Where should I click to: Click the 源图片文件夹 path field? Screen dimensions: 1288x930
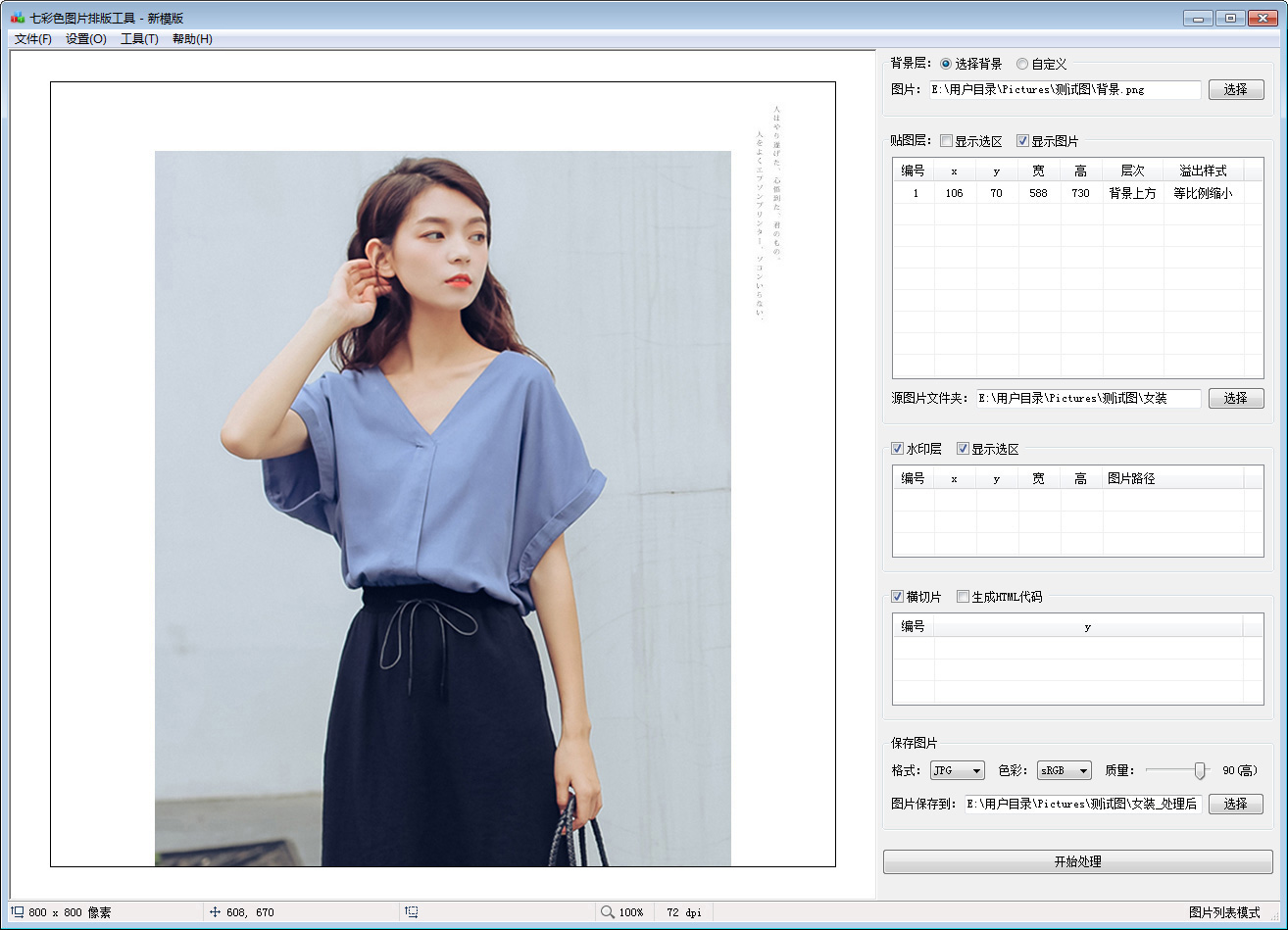(x=1088, y=398)
